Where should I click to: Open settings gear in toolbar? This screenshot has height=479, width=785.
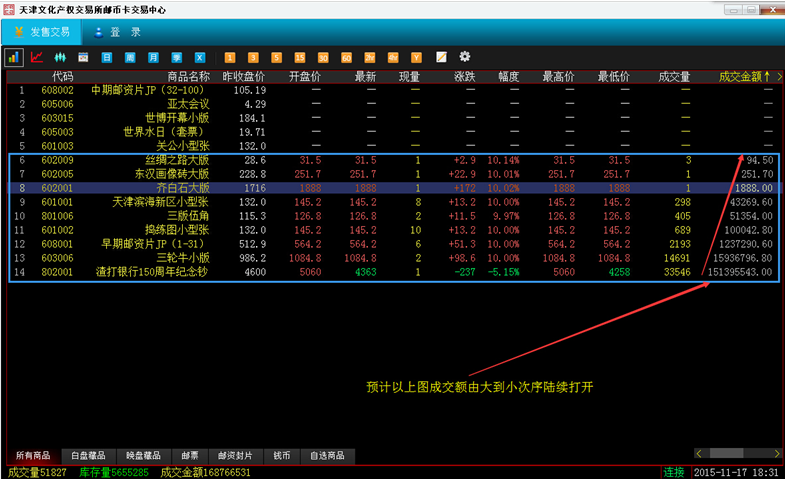tap(464, 57)
